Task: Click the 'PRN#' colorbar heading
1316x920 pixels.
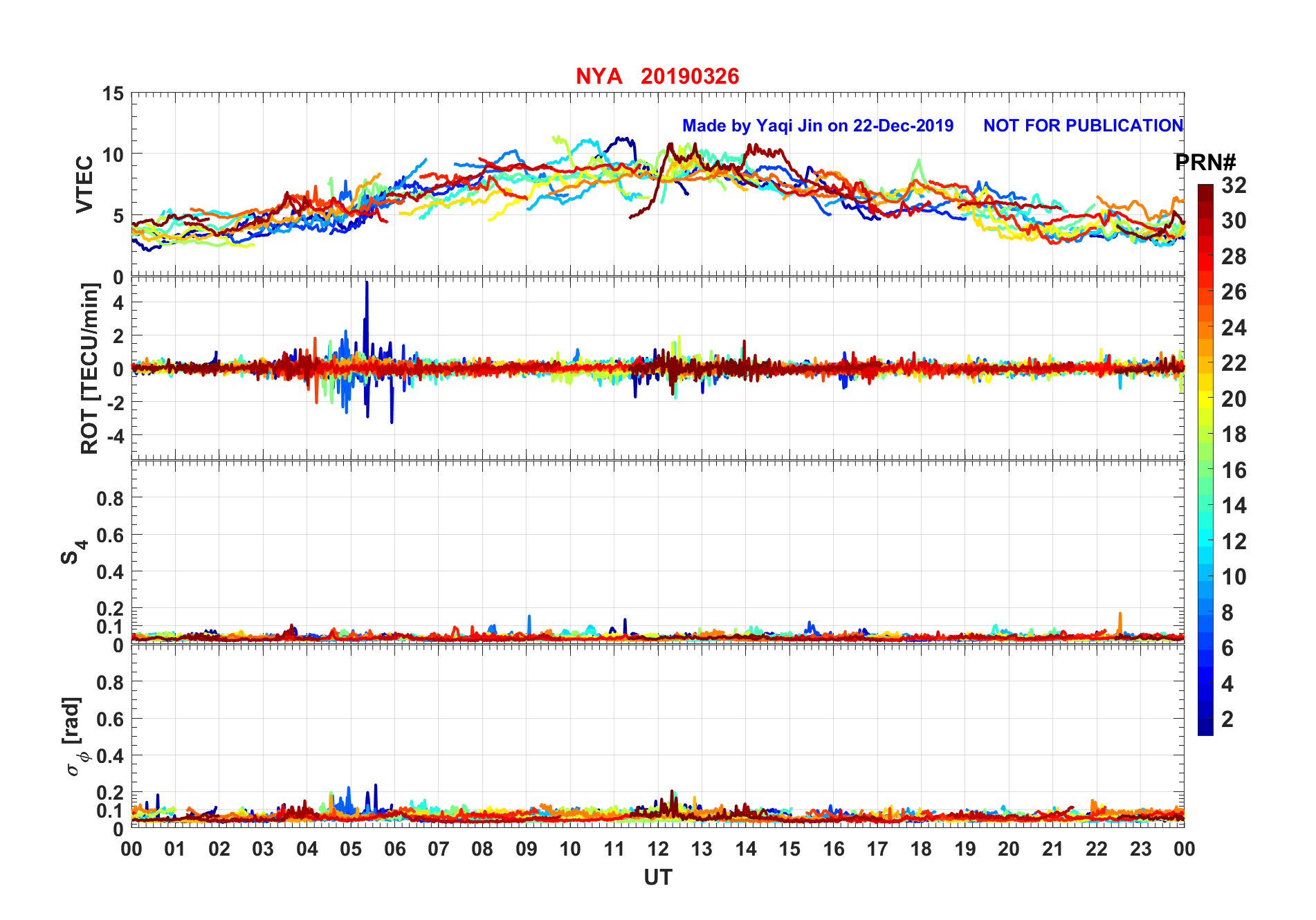Action: (1205, 163)
